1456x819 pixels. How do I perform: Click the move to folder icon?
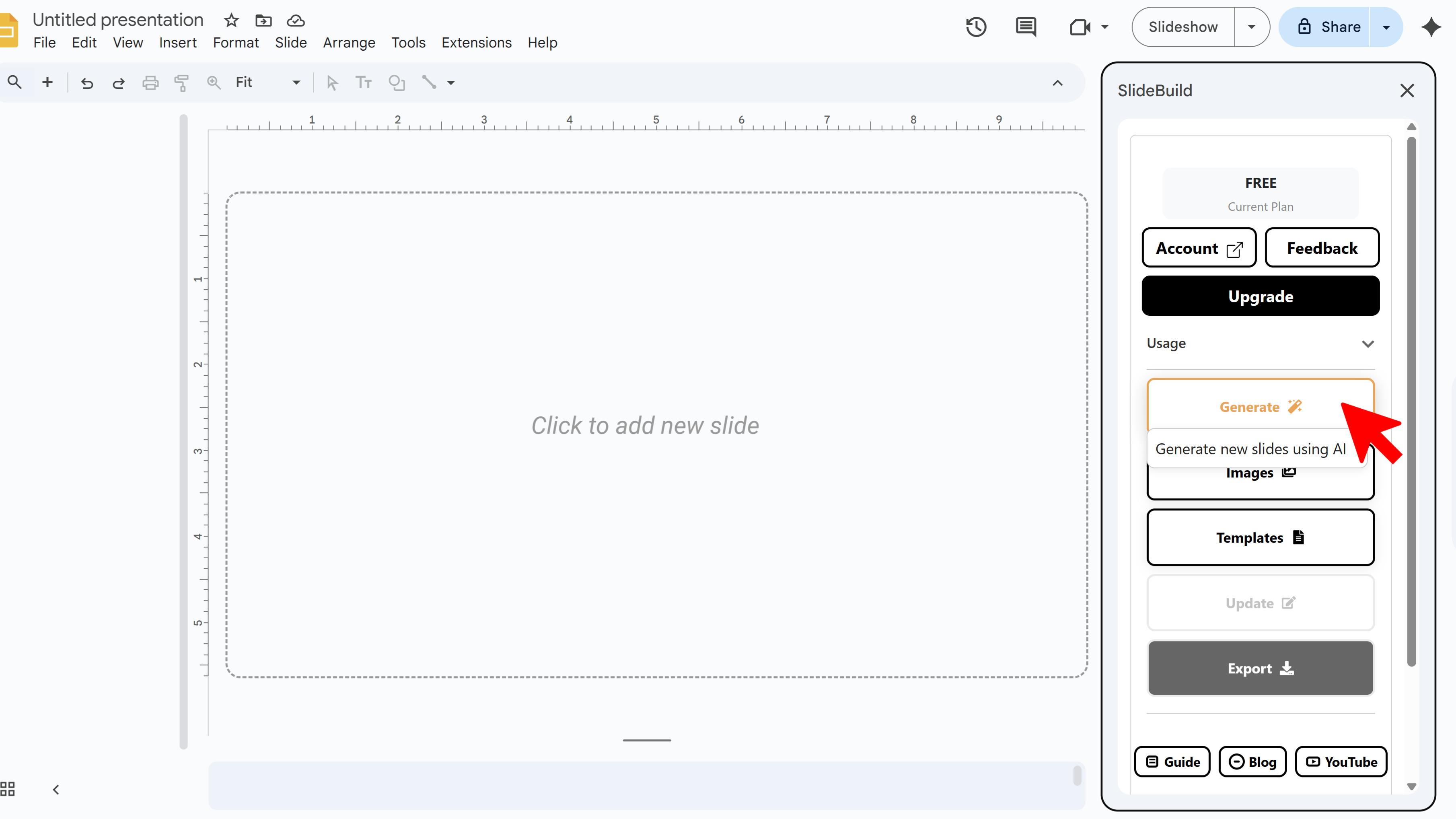pos(263,21)
